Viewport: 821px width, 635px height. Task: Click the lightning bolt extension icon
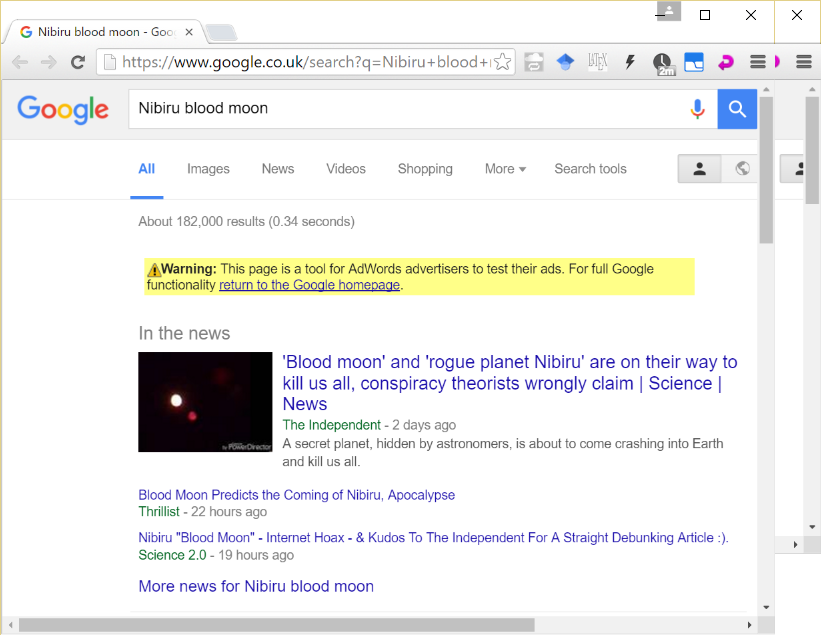tap(630, 62)
